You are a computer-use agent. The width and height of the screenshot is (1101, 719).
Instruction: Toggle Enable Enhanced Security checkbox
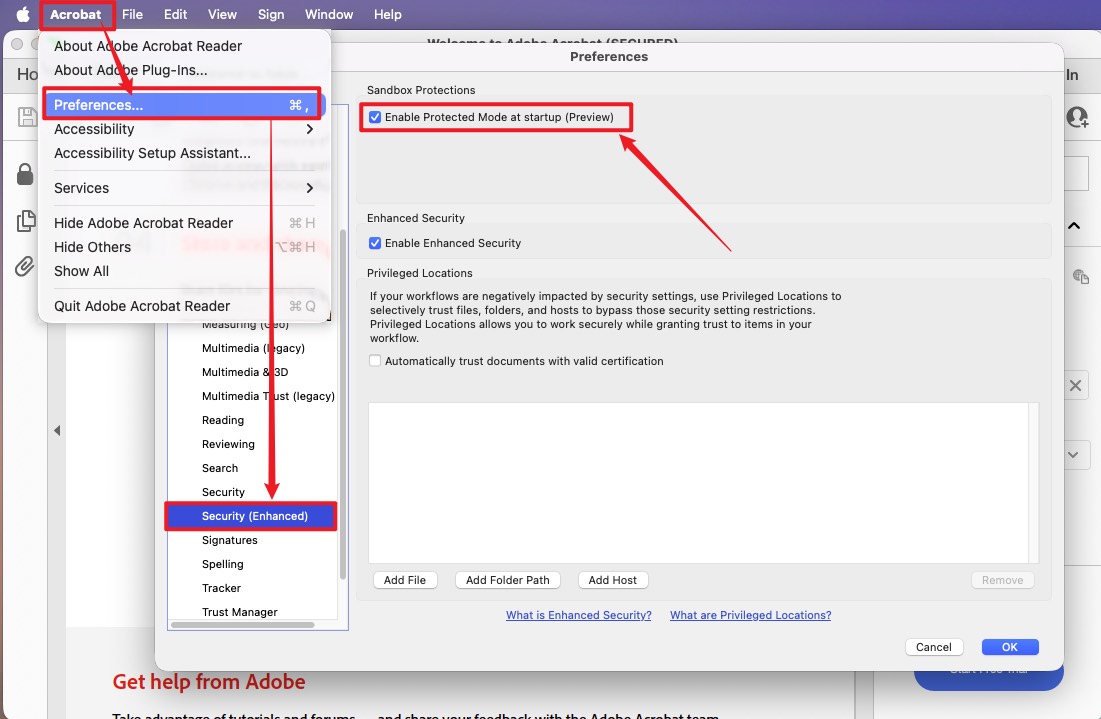point(375,243)
